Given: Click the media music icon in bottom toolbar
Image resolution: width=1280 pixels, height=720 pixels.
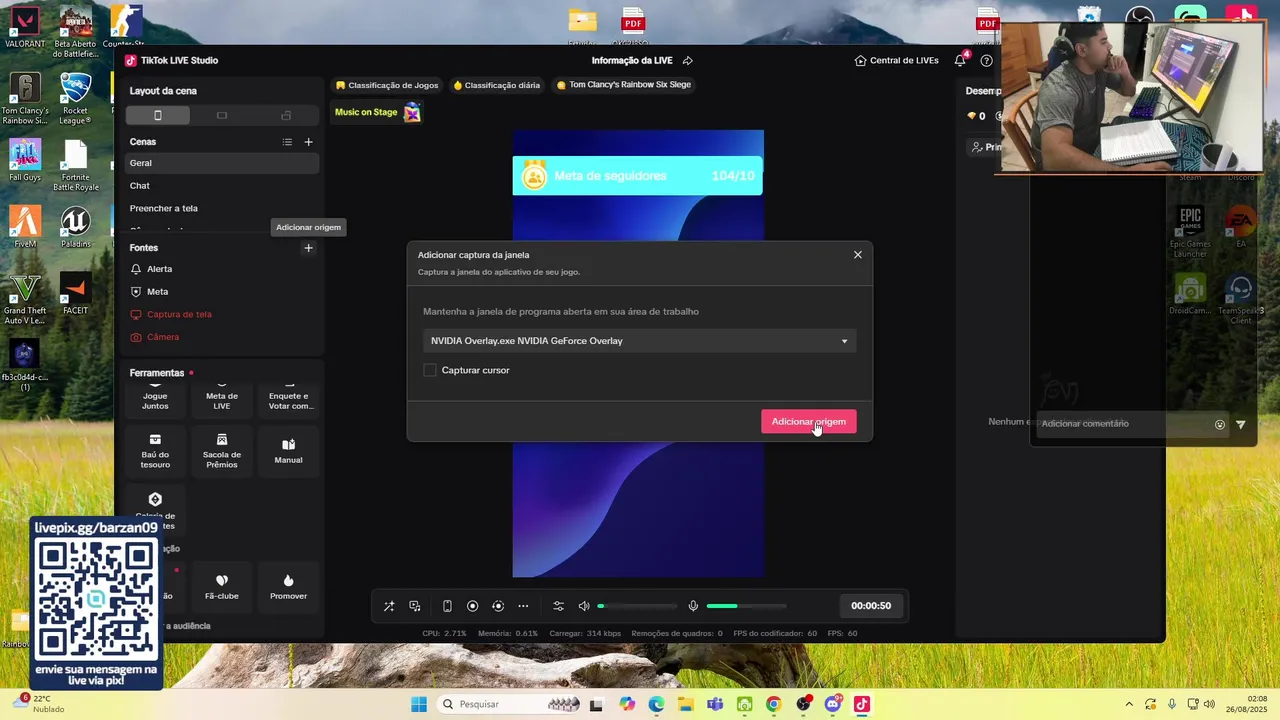Looking at the screenshot, I should [x=415, y=606].
